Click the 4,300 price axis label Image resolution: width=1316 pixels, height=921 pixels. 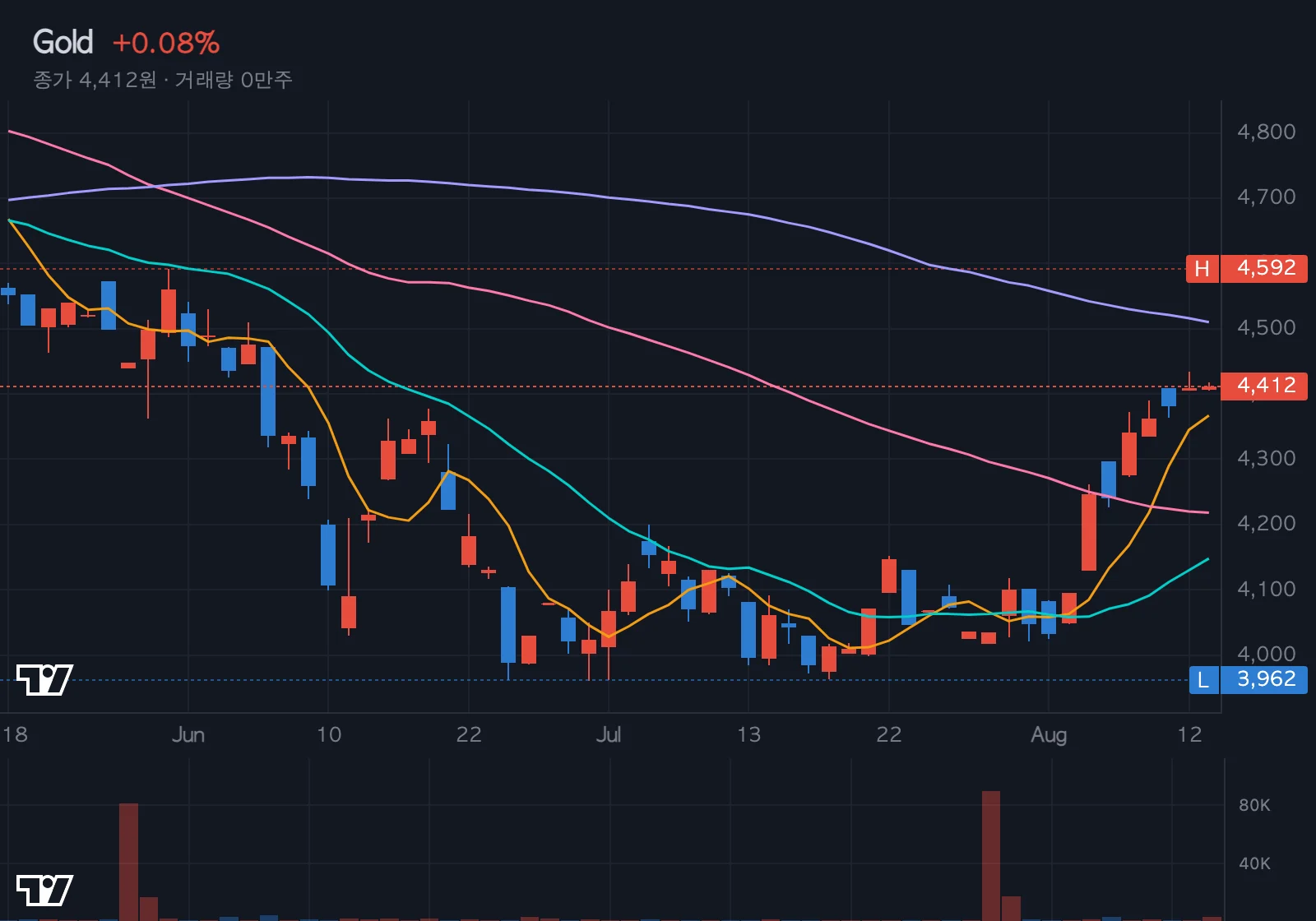(x=1266, y=458)
